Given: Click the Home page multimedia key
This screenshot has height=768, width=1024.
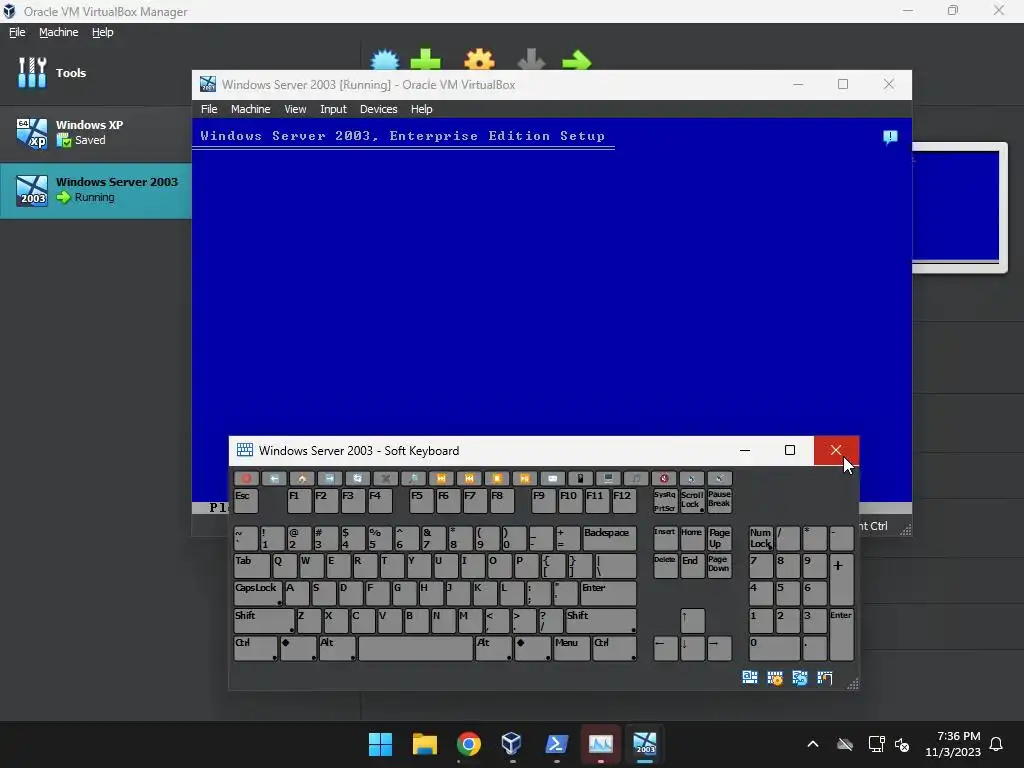Looking at the screenshot, I should [x=302, y=479].
